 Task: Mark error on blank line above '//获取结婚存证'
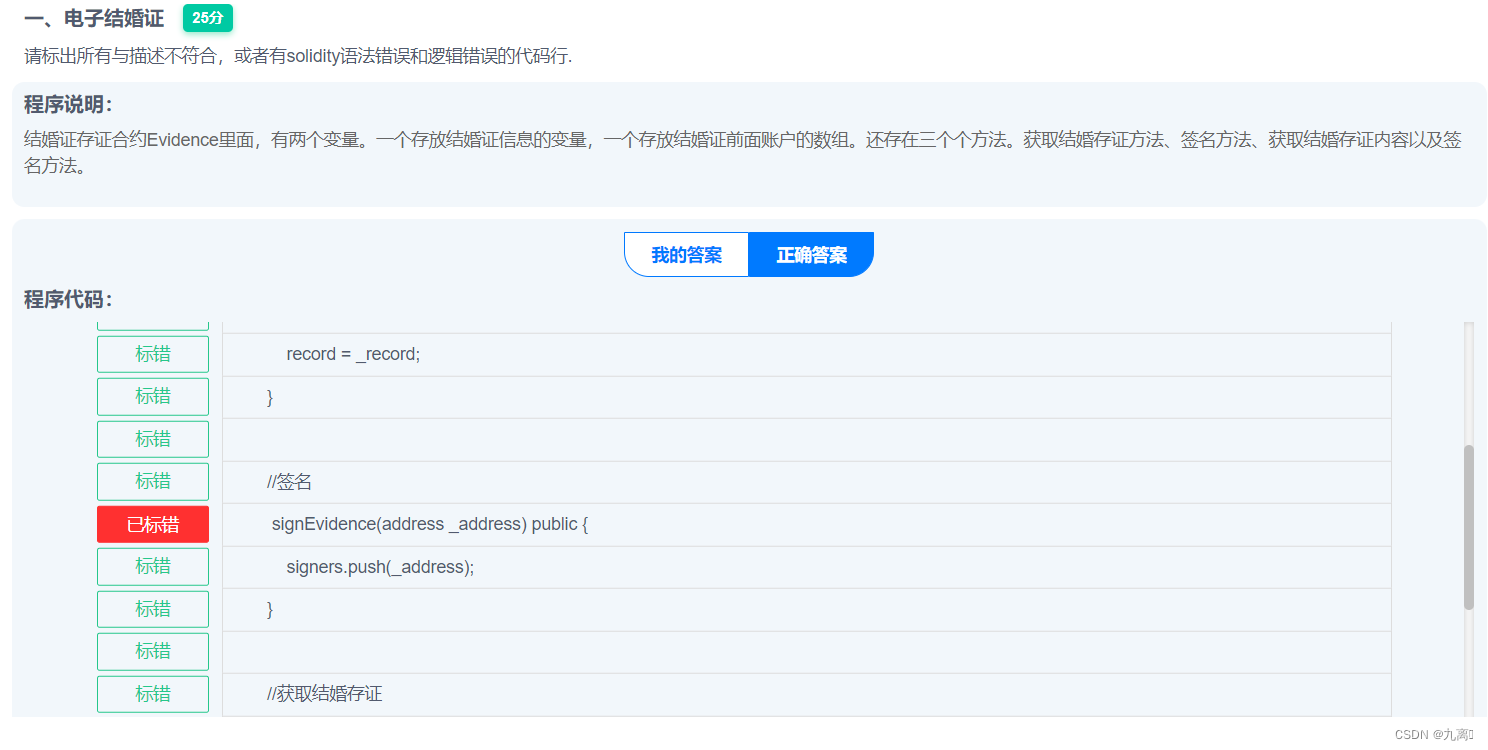[153, 652]
